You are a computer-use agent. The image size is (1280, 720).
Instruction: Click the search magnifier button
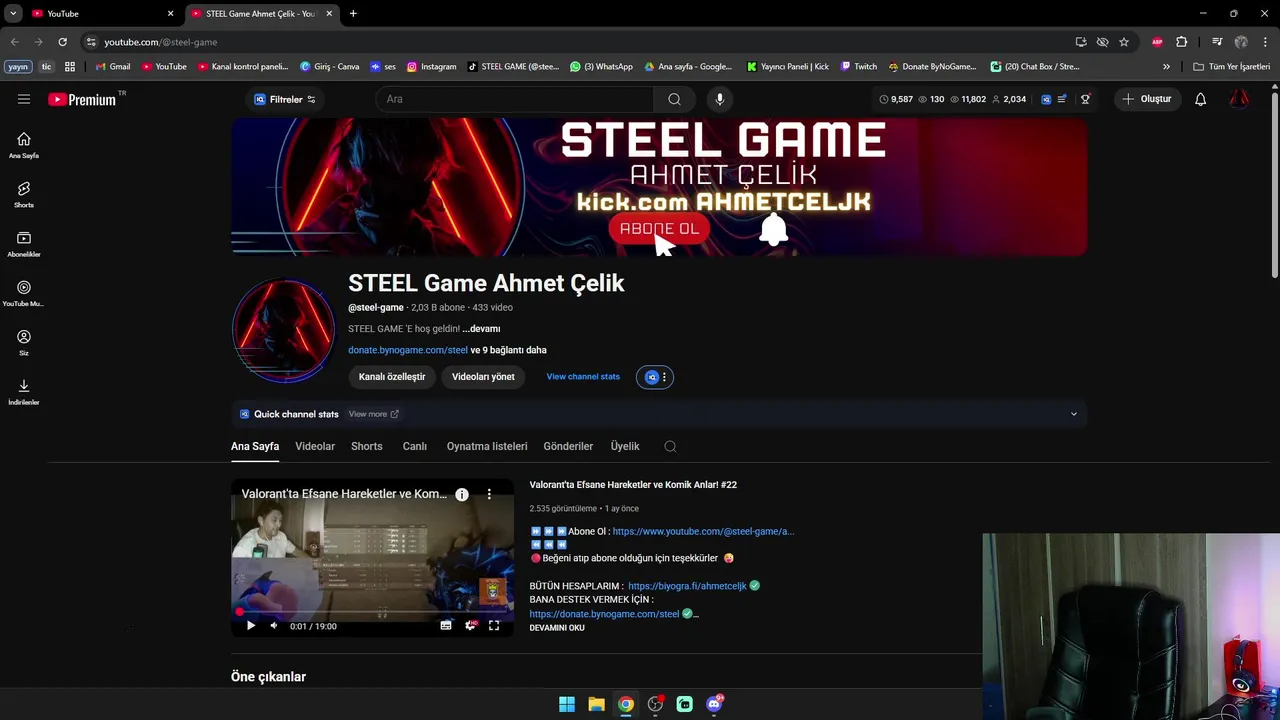(674, 99)
